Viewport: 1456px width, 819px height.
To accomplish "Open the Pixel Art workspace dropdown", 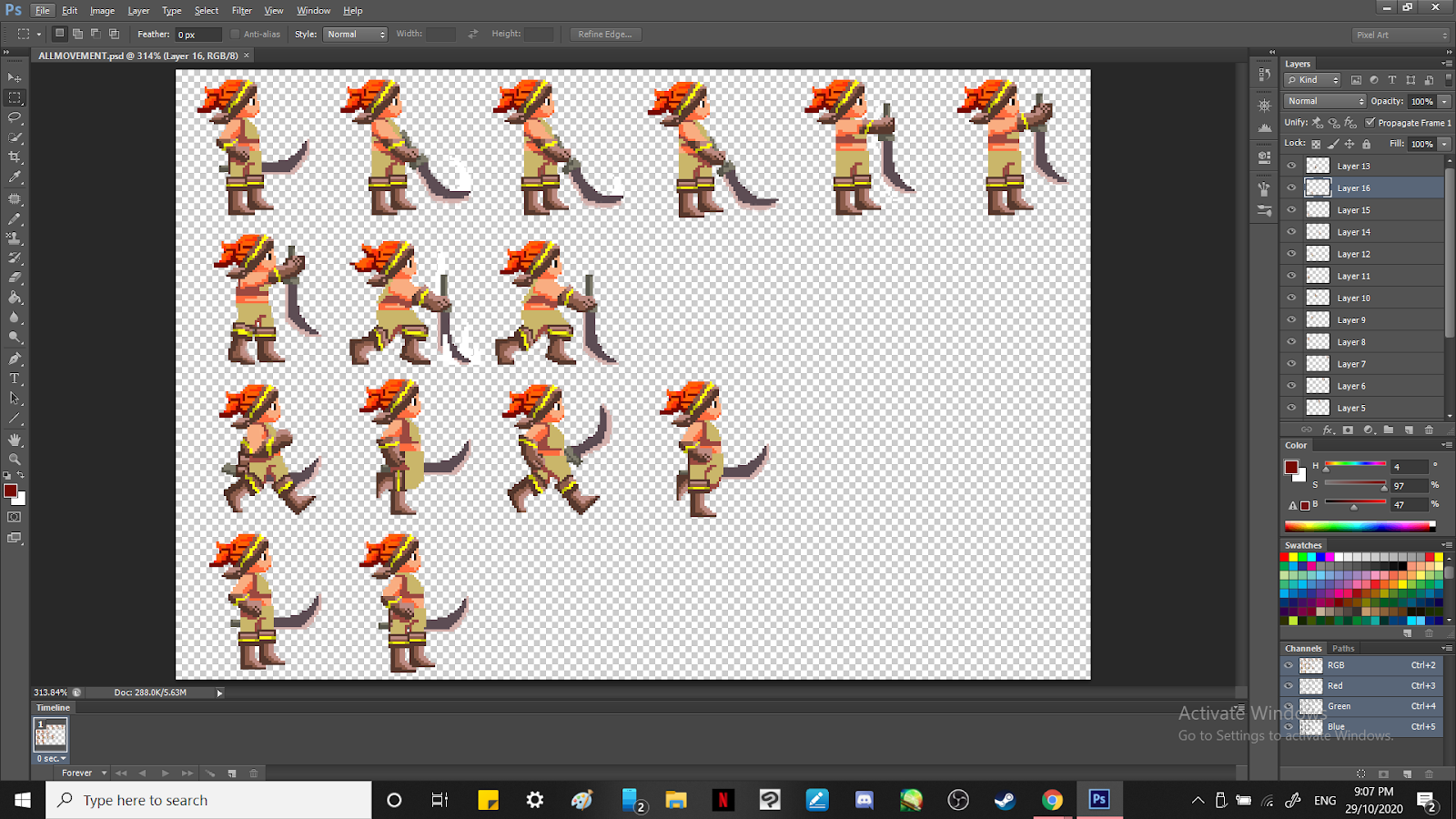I will 1400,35.
